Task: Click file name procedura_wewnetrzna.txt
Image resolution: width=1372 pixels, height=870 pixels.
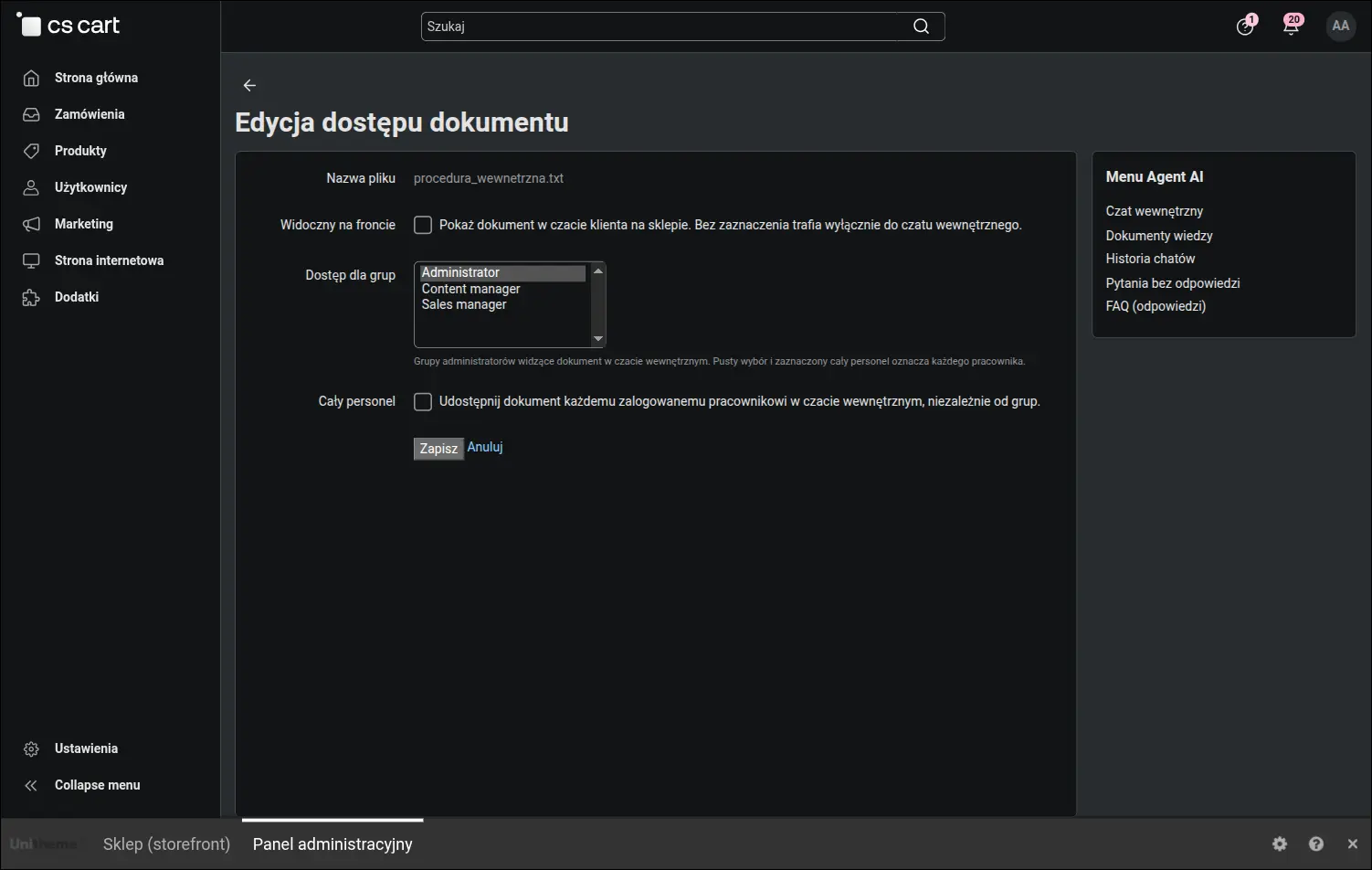Action: (x=489, y=178)
